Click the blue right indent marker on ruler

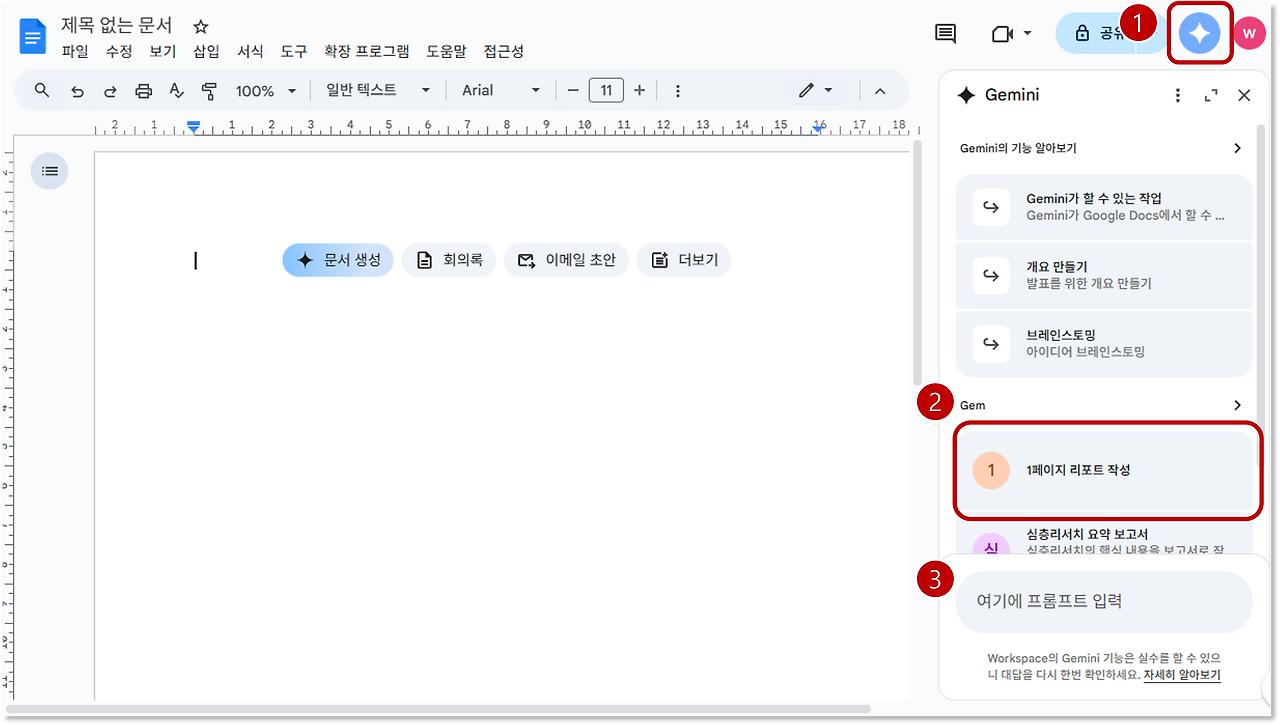coord(818,127)
